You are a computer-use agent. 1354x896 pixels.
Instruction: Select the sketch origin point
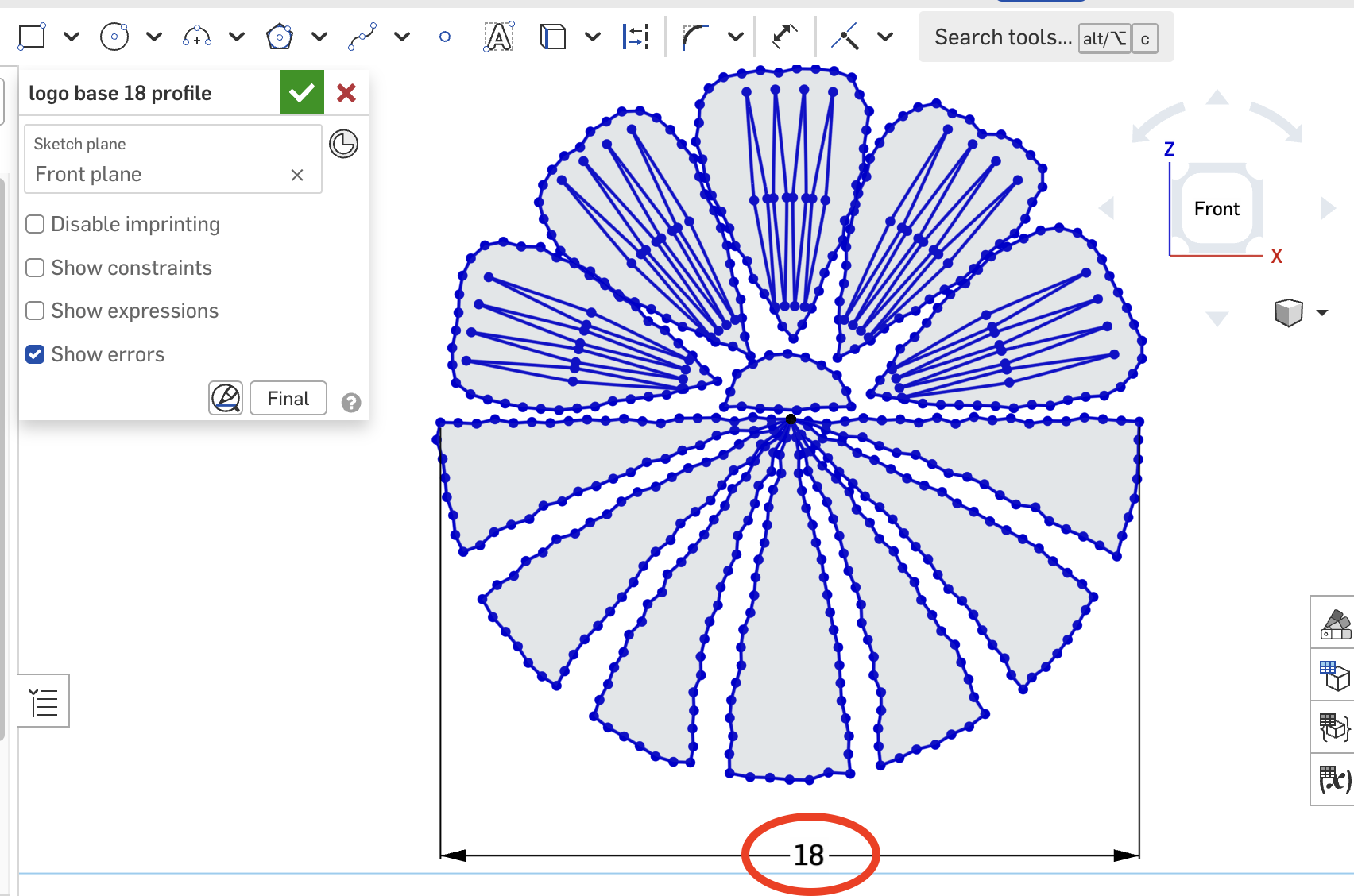791,419
